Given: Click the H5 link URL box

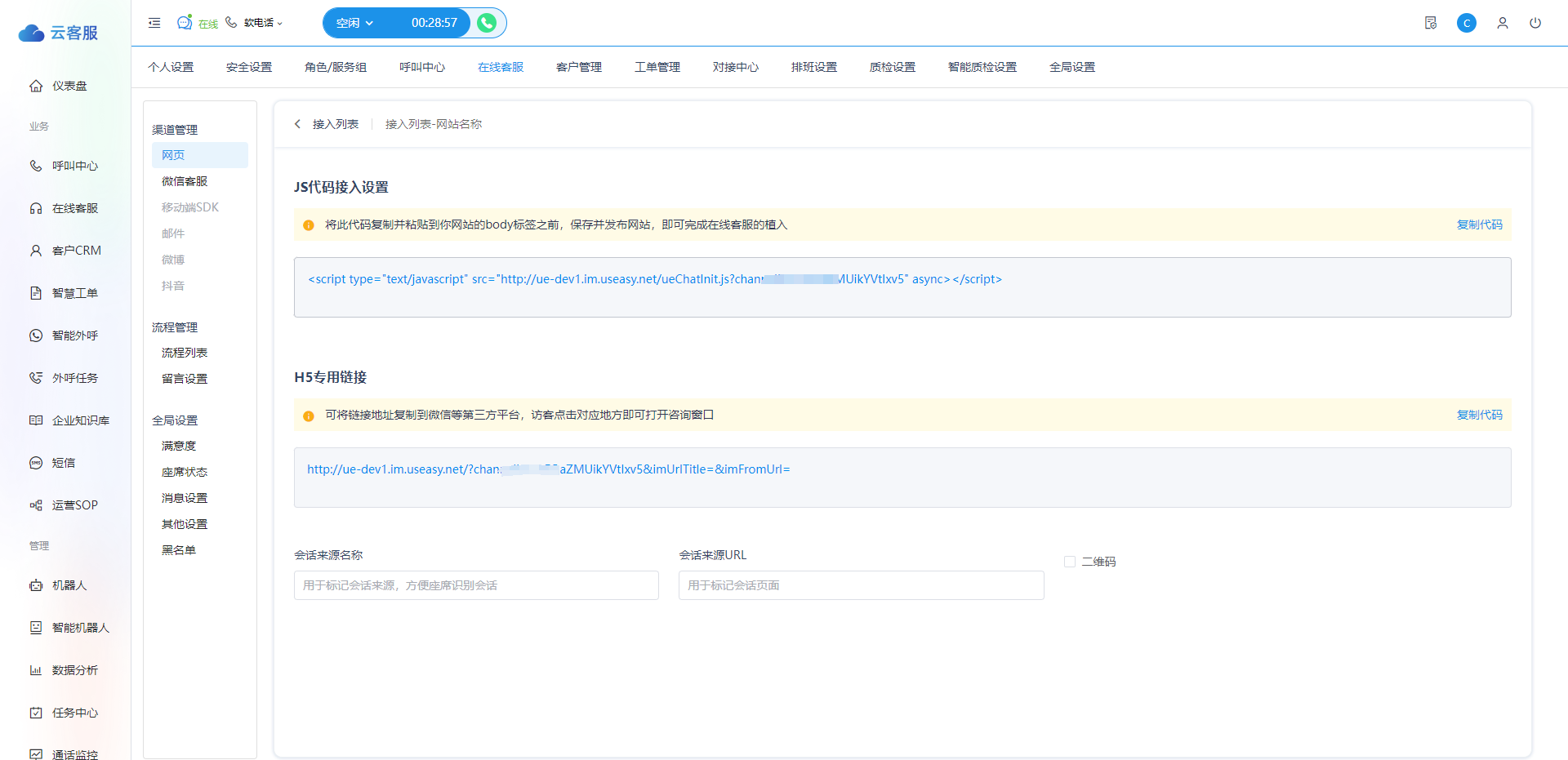Looking at the screenshot, I should click(x=902, y=478).
